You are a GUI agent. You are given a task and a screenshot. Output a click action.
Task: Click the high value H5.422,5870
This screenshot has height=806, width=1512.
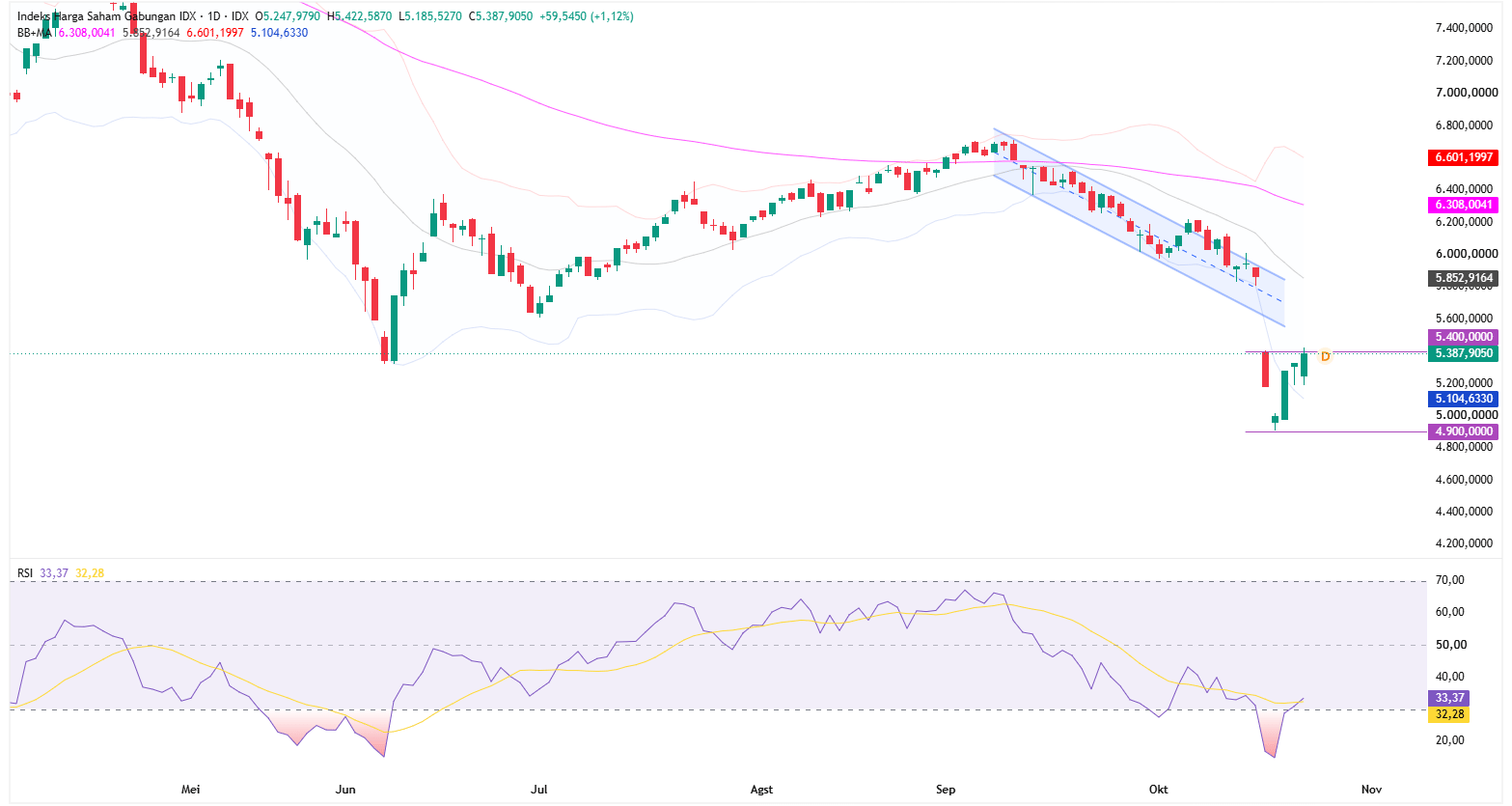coord(358,16)
